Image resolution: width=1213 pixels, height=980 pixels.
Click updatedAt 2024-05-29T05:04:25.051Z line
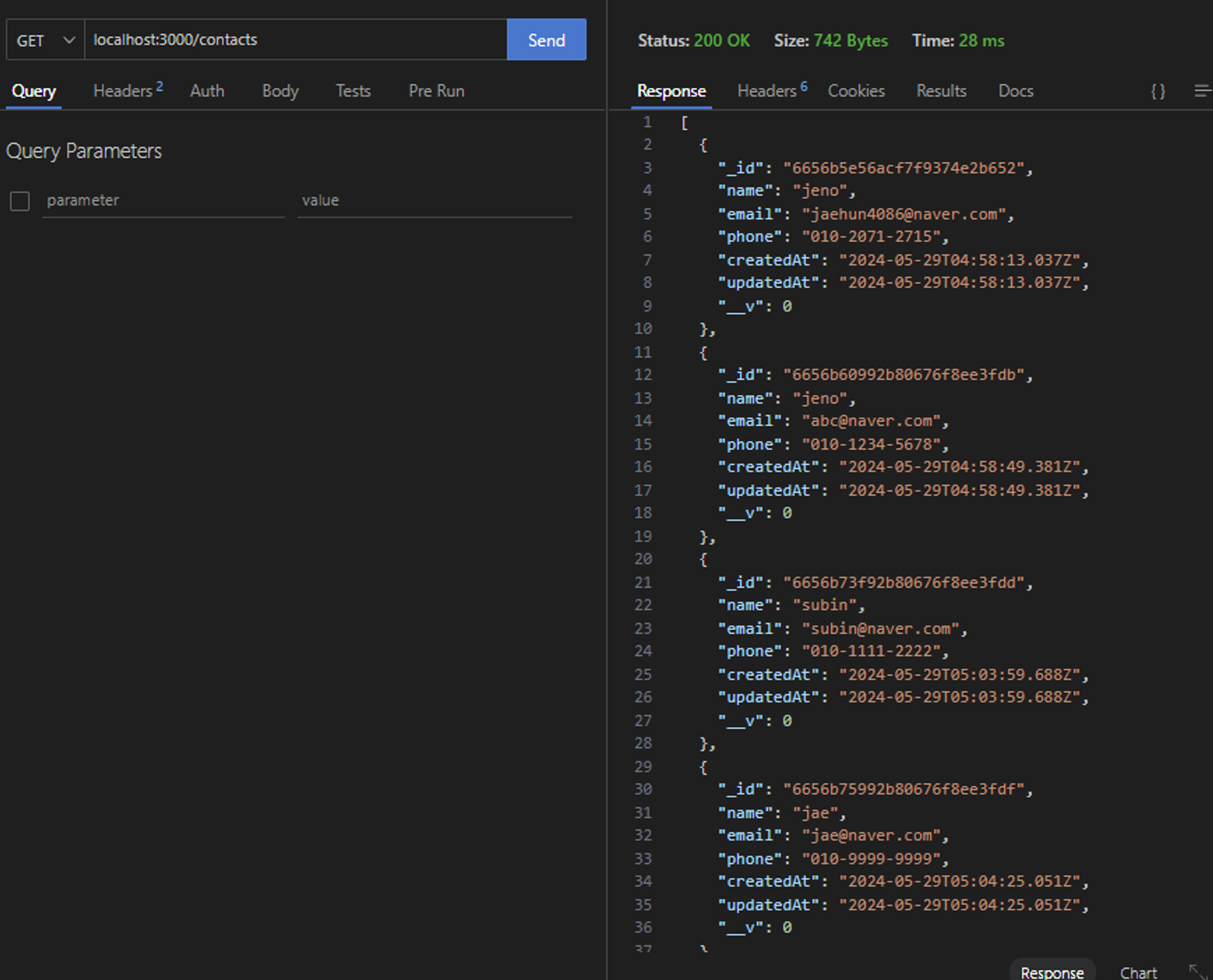(x=904, y=905)
